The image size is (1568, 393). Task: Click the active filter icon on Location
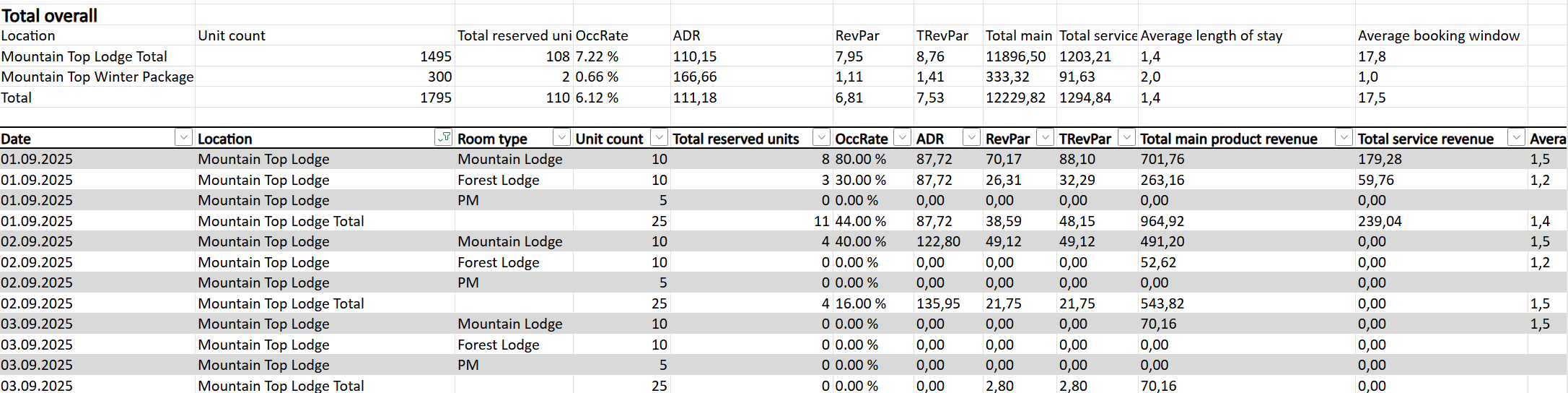[444, 137]
